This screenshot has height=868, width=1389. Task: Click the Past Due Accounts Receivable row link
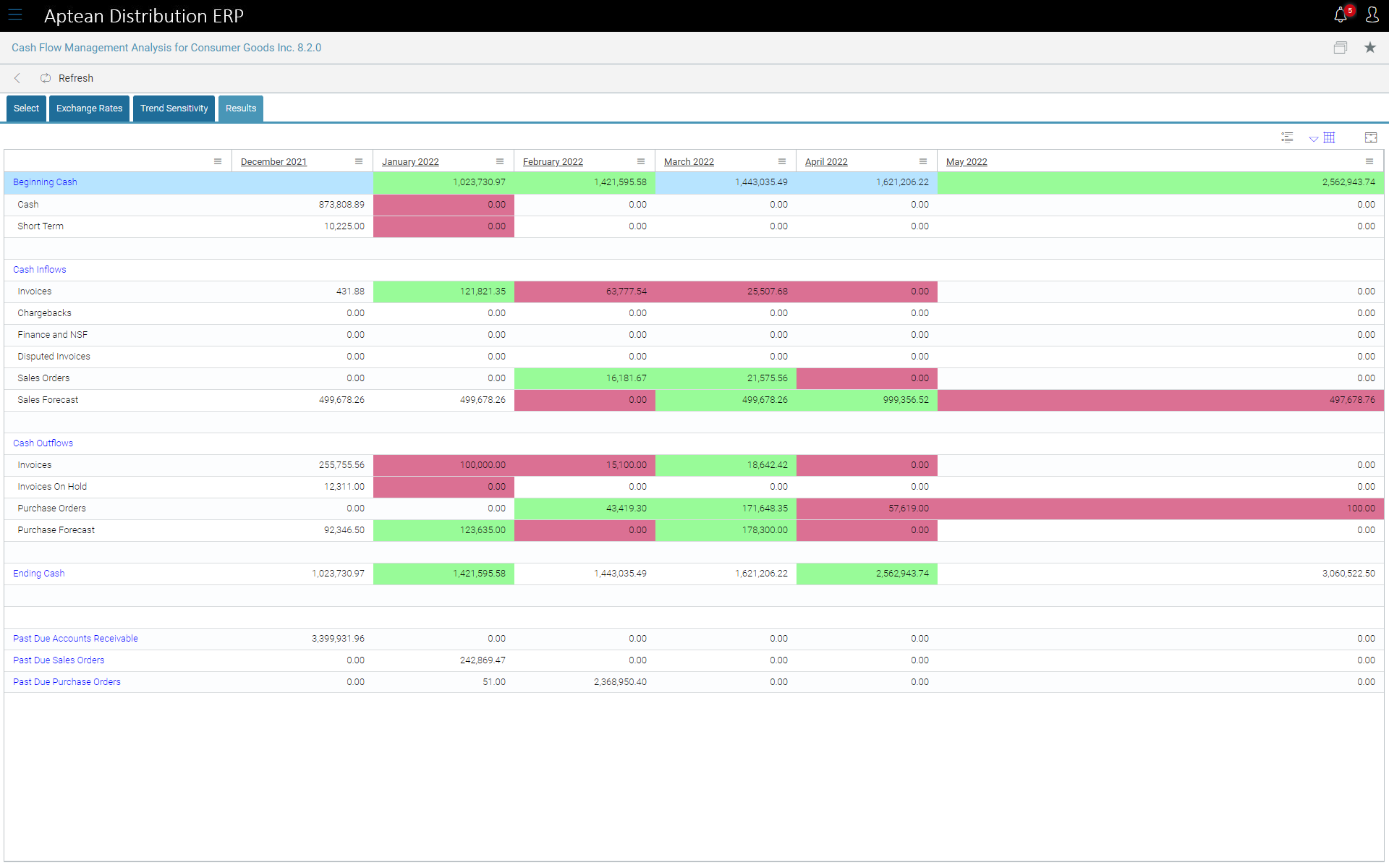click(75, 638)
